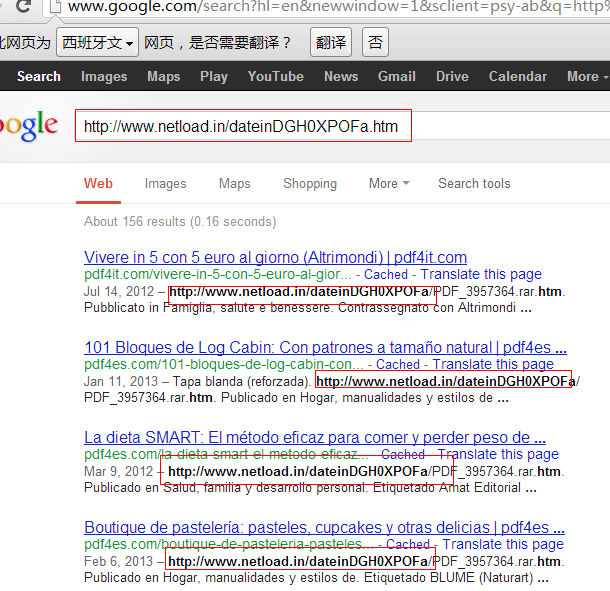Open YouTube from the top navigation bar
Viewport: 610px width, 591px height.
tap(275, 76)
